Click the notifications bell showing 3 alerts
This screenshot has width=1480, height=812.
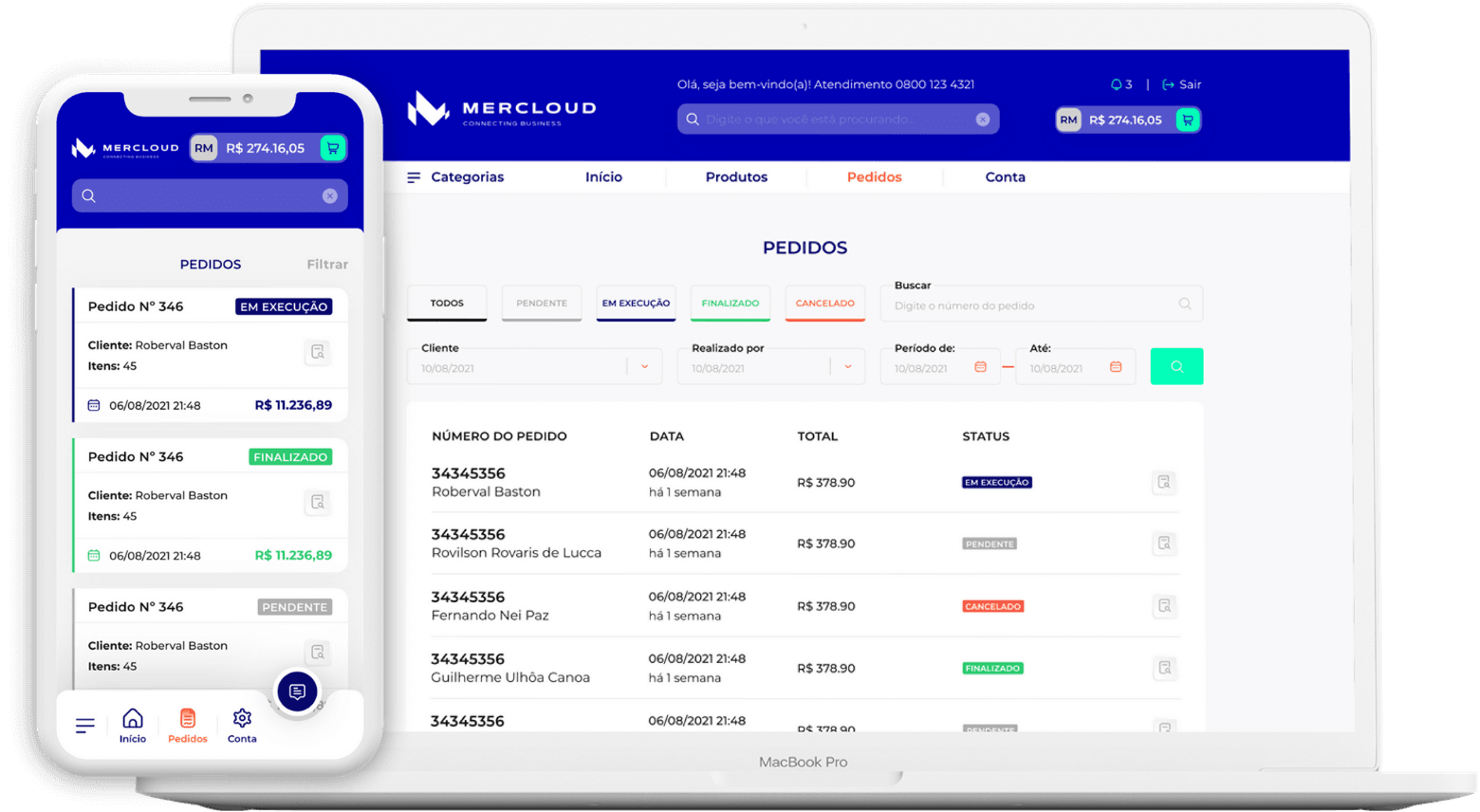point(1118,84)
